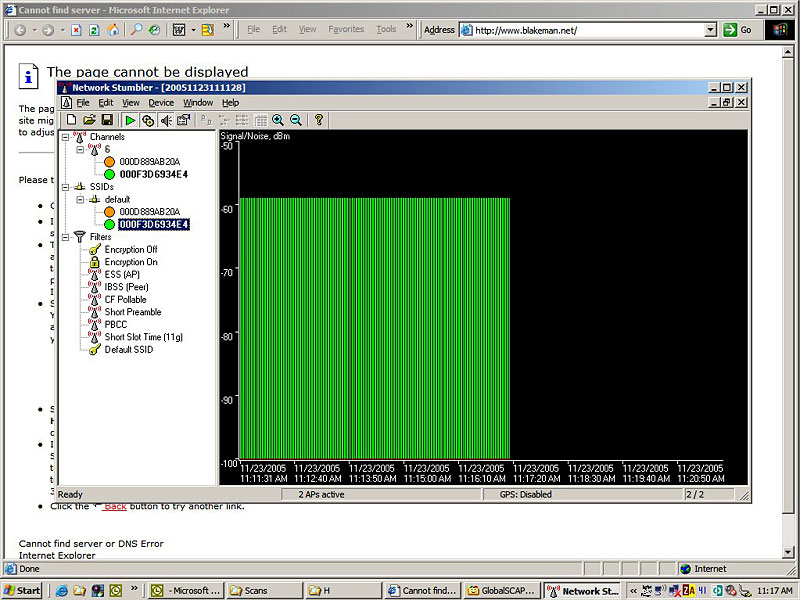800x600 pixels.
Task: Click the Back link on error page
Action: (x=114, y=506)
